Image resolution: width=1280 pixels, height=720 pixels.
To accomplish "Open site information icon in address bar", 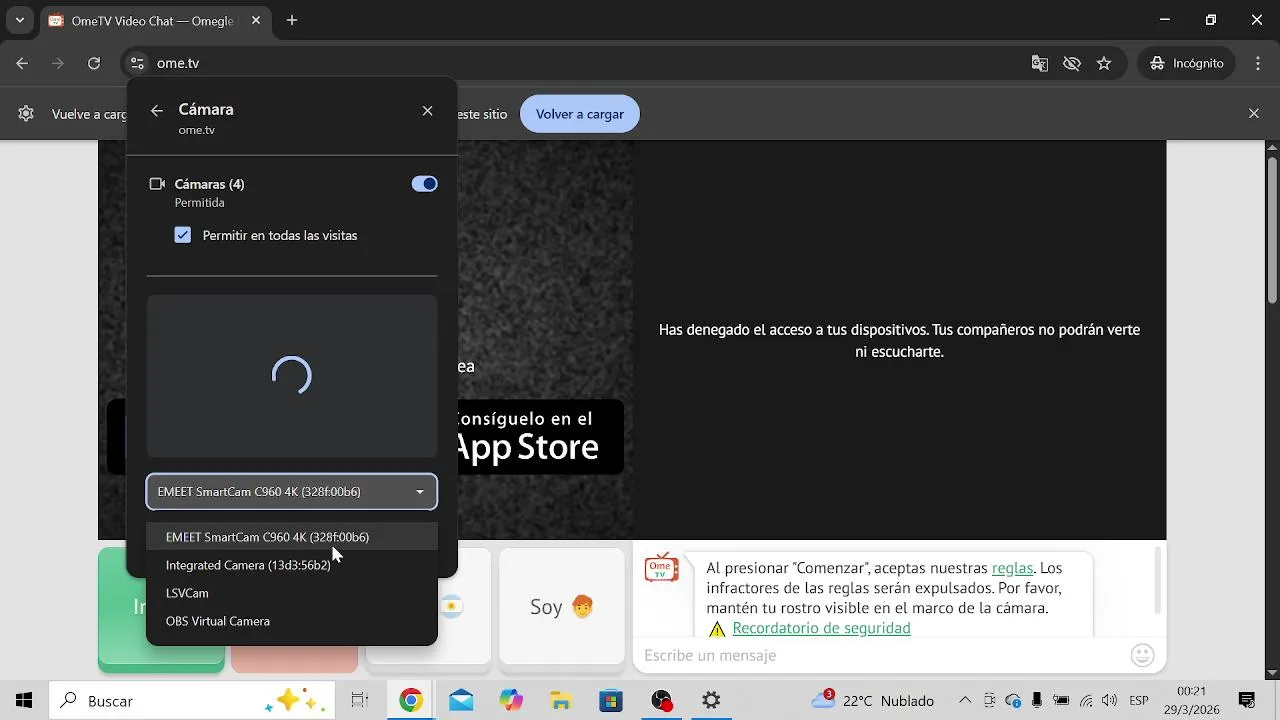I will pyautogui.click(x=138, y=63).
